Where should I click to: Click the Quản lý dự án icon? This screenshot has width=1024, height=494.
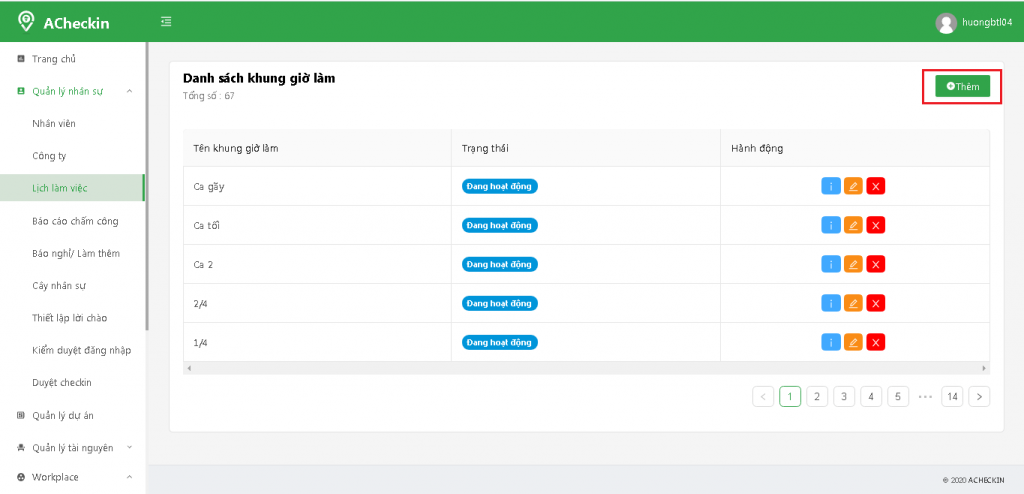click(x=20, y=415)
